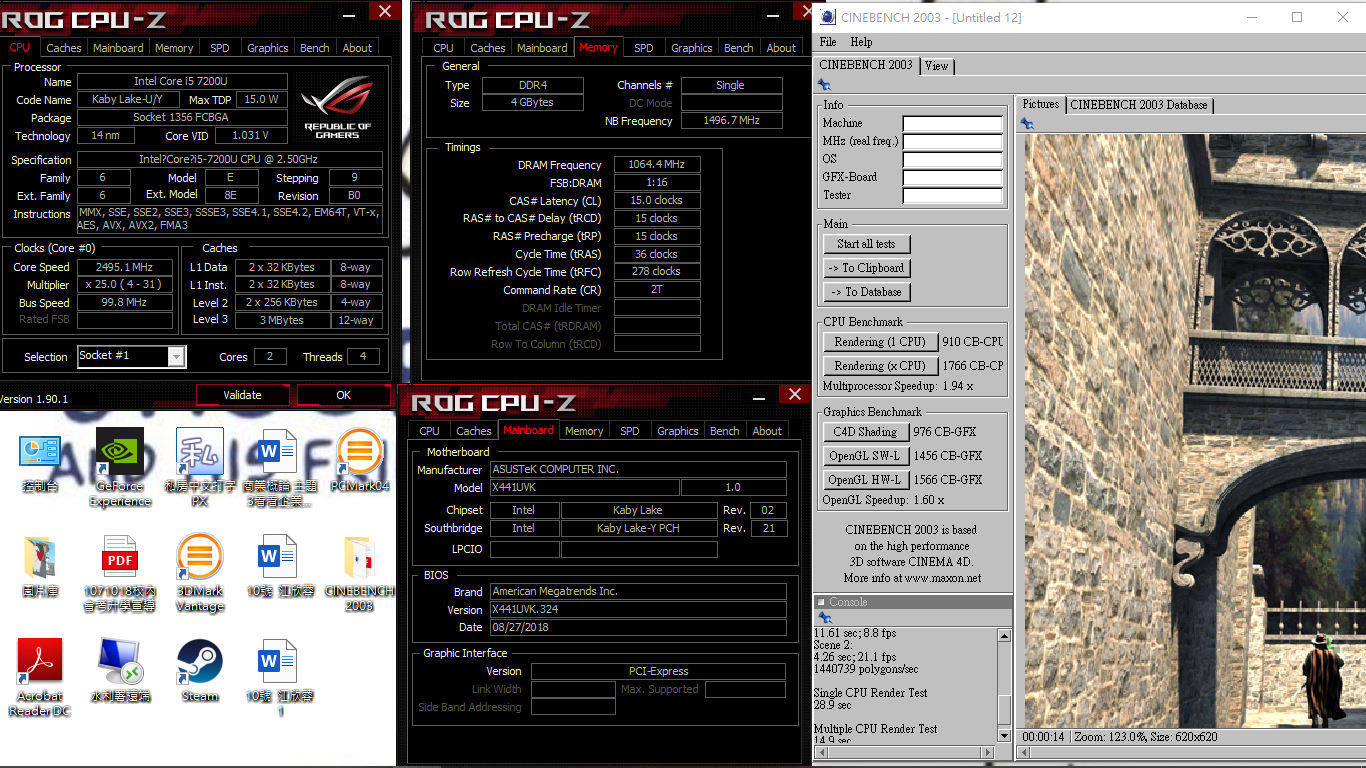
Task: Click Start all tests in CINEBENCH
Action: [x=866, y=244]
